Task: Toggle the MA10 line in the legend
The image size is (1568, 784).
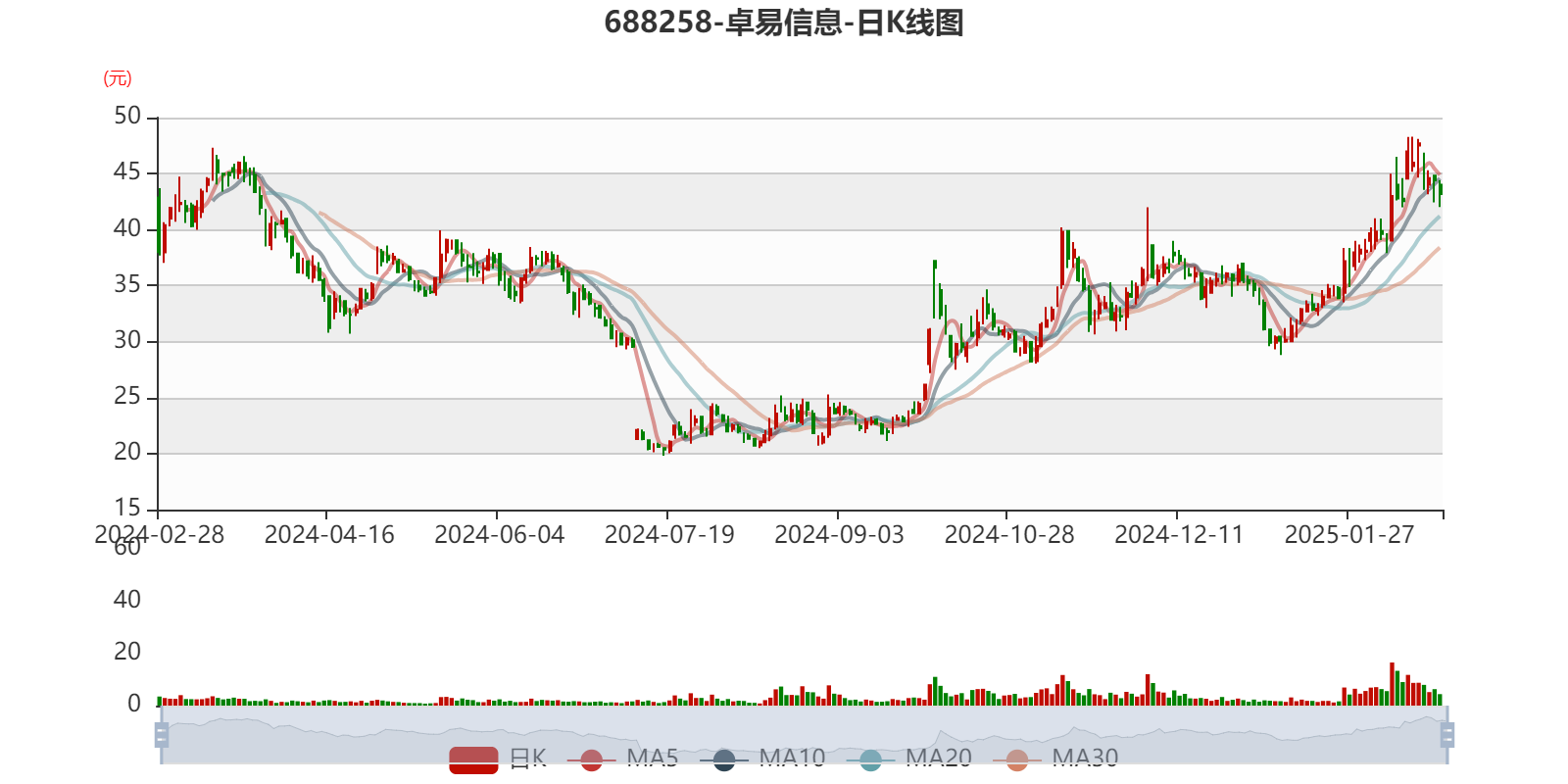Action: (762, 759)
